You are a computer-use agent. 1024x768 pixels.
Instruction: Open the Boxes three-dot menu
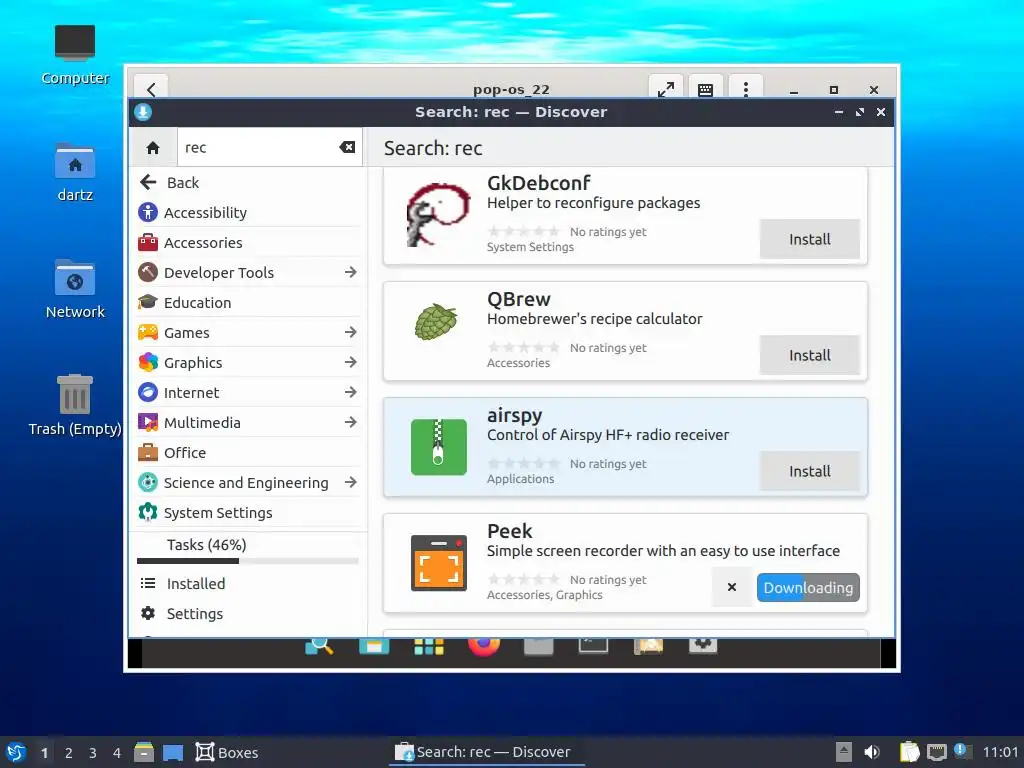pos(746,89)
